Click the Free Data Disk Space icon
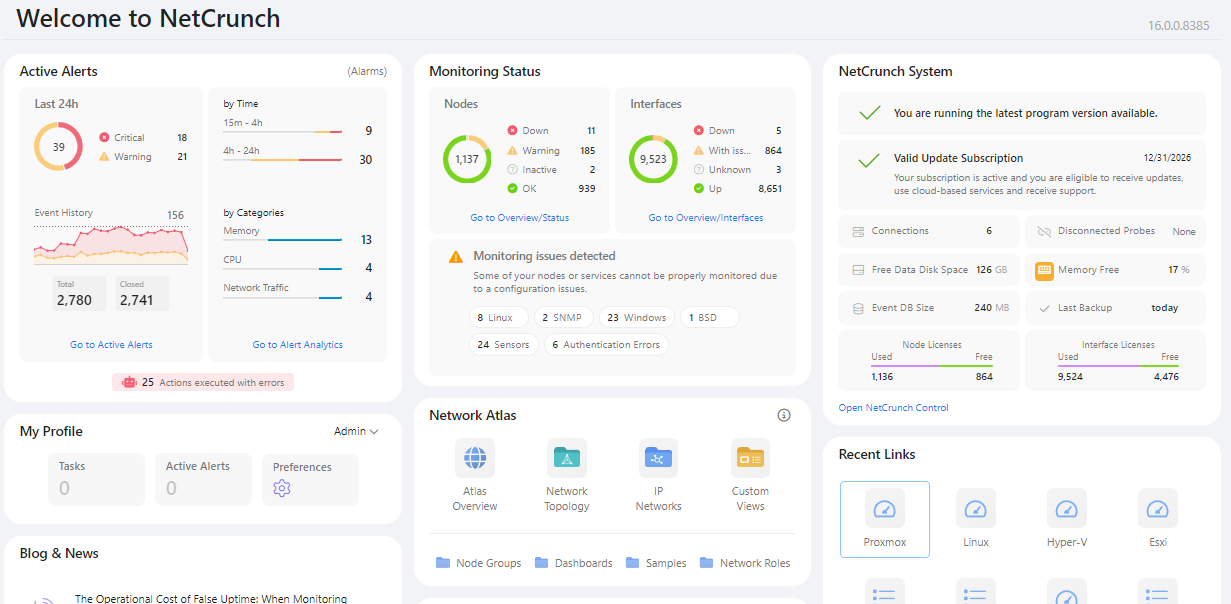Screen dimensions: 1231x604 click(858, 270)
